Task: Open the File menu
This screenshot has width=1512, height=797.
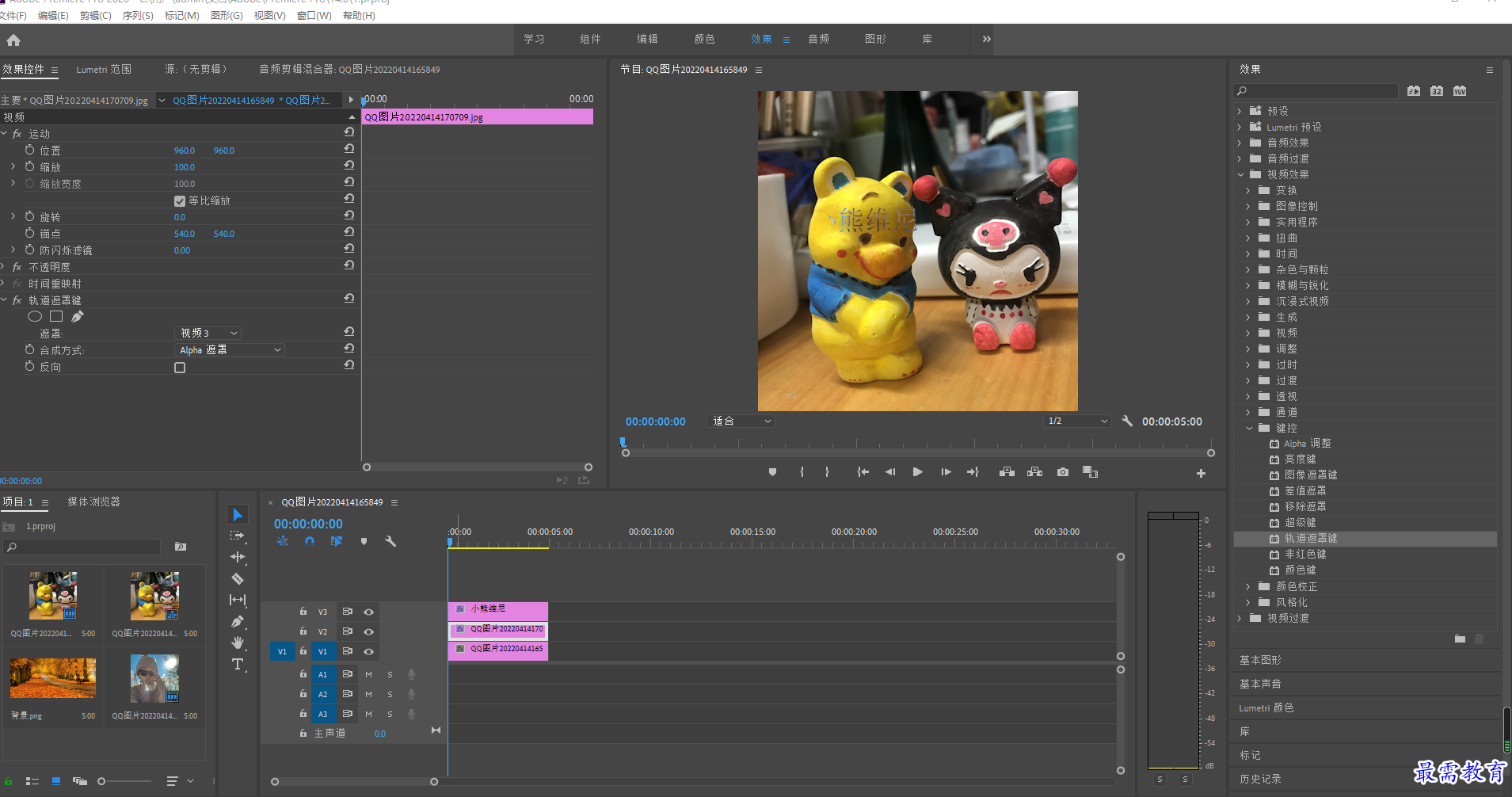Action: click(x=13, y=16)
